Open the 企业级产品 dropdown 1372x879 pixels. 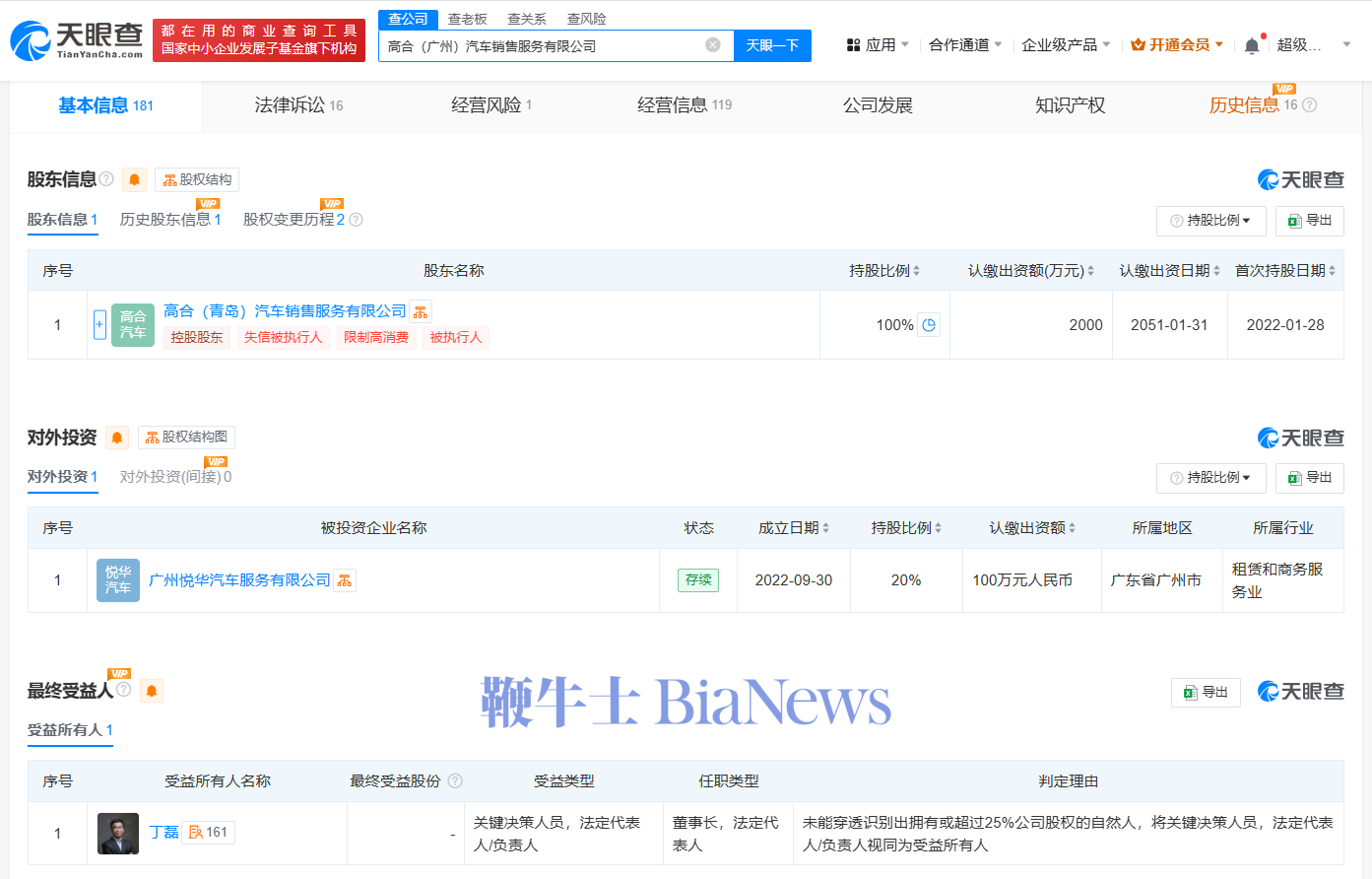(1066, 45)
